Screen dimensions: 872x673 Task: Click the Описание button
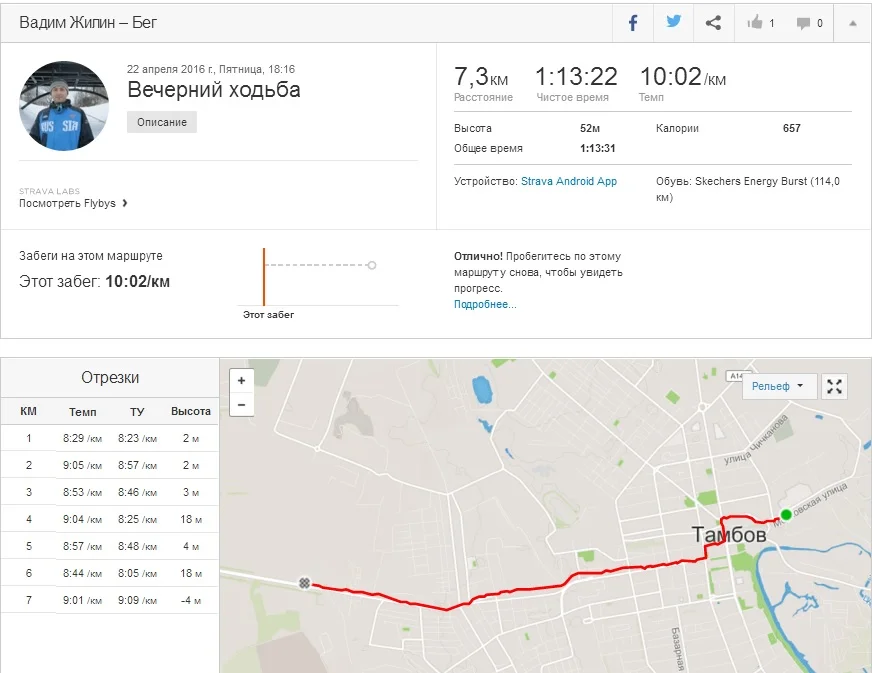point(162,122)
